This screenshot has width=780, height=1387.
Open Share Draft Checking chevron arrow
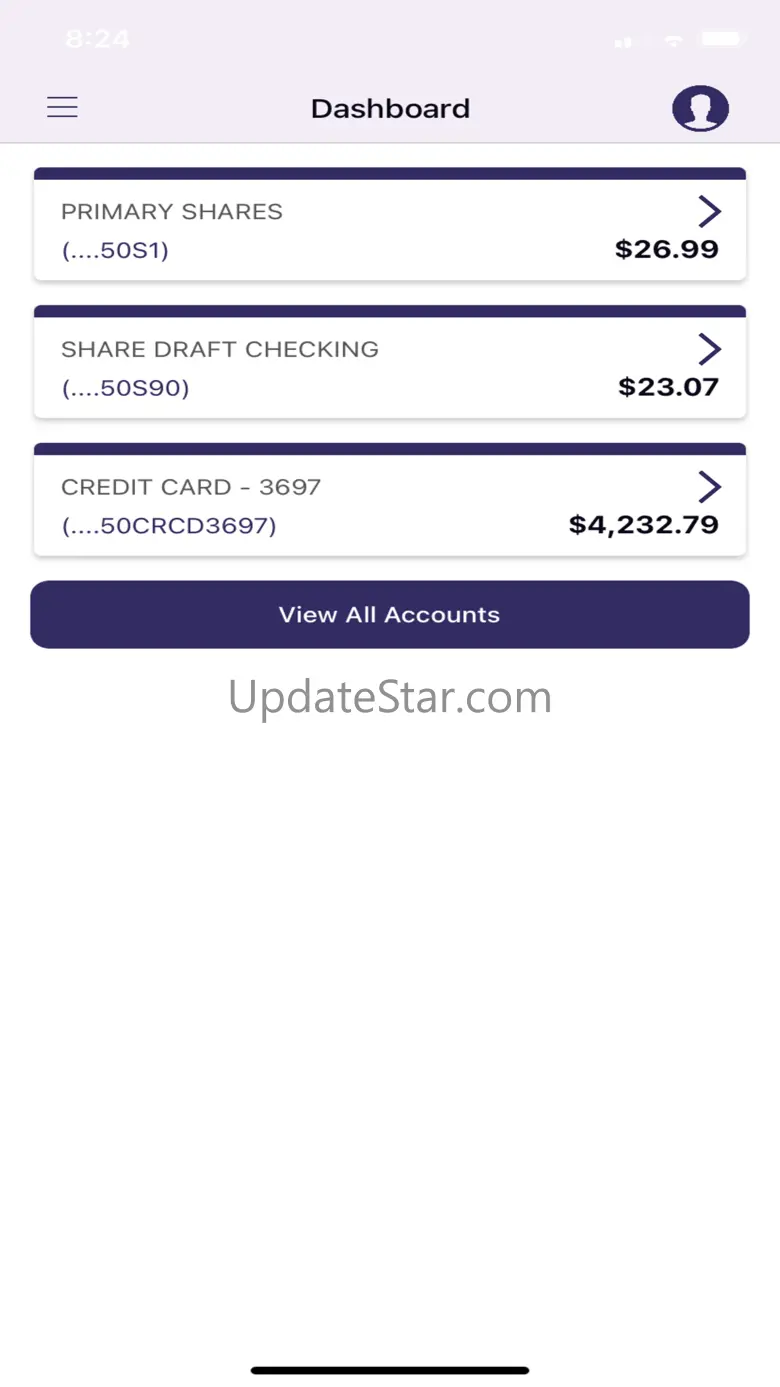click(x=709, y=349)
